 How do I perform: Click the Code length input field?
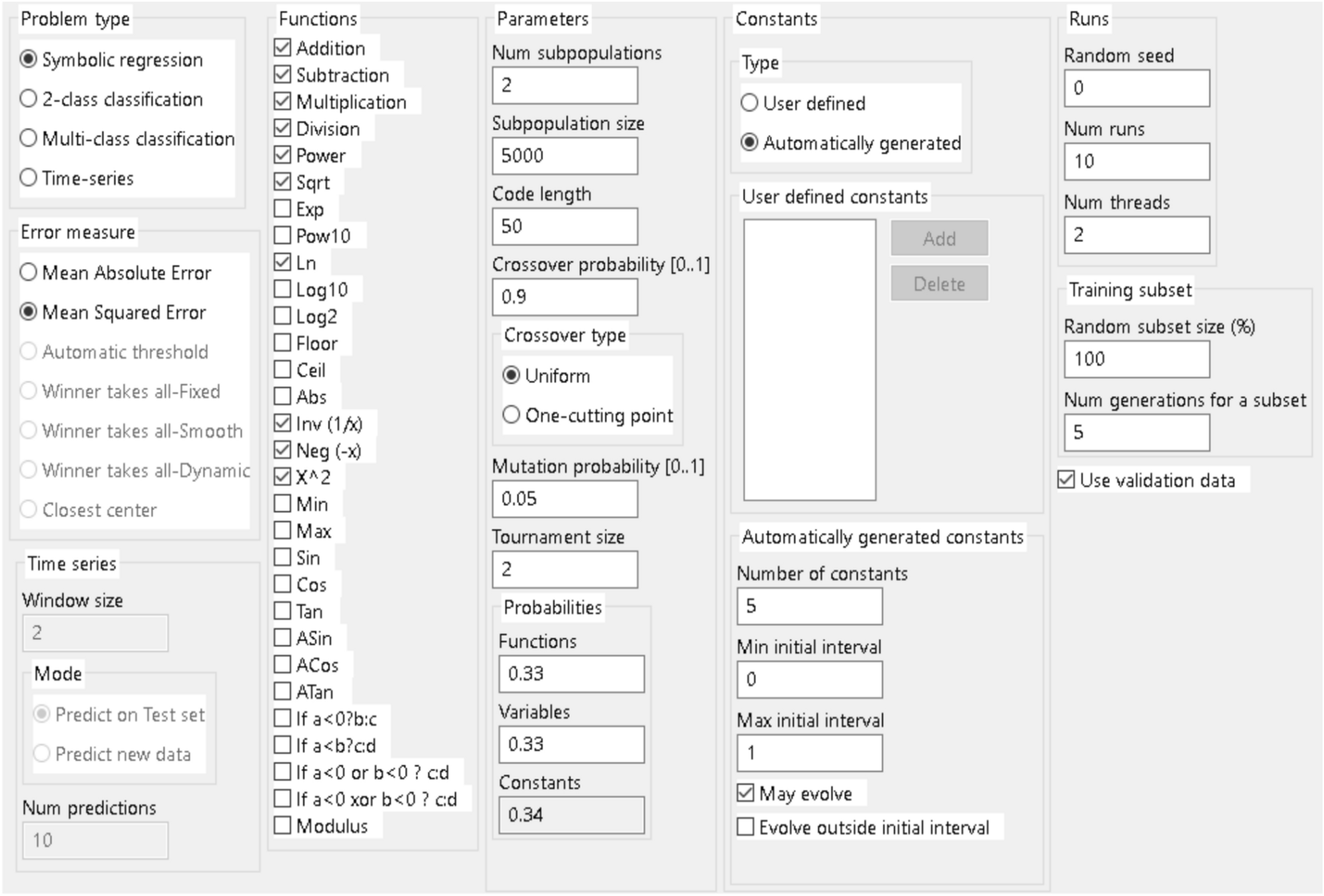(565, 226)
